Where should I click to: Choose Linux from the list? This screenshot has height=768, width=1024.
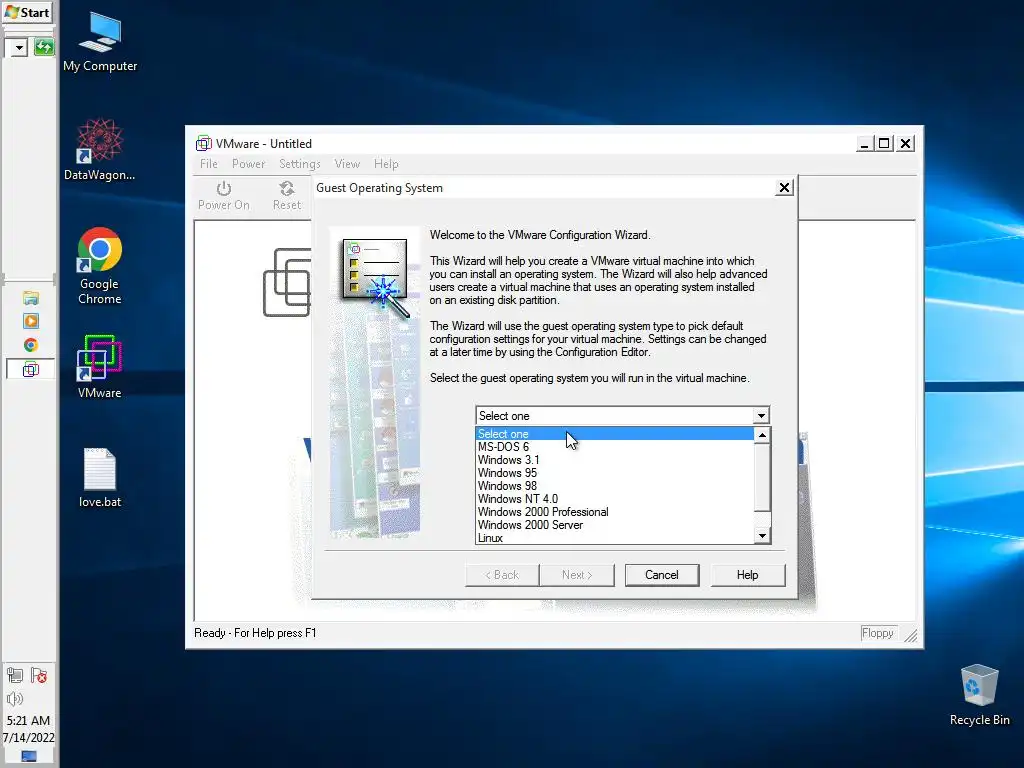615,537
